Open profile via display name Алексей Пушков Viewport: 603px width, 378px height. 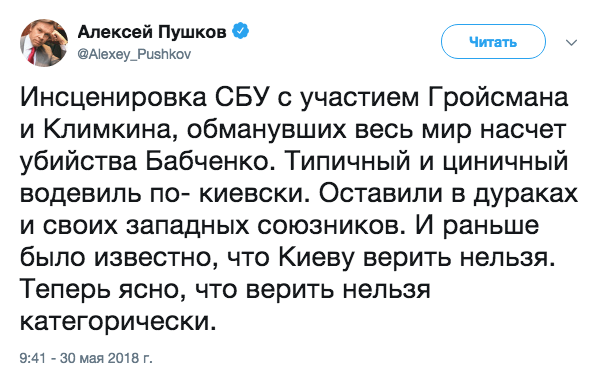(152, 32)
